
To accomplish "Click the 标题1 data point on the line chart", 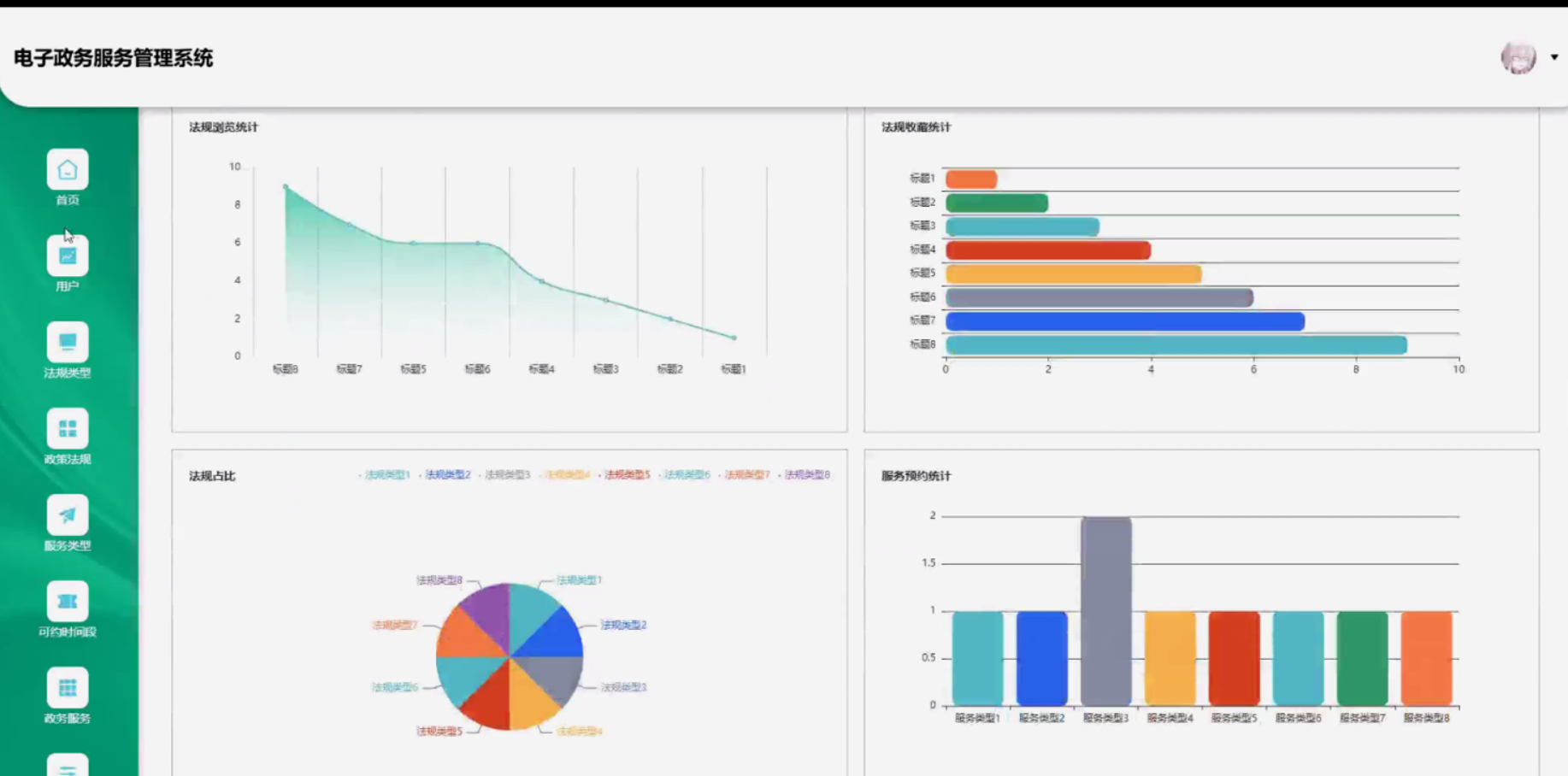I will point(734,338).
